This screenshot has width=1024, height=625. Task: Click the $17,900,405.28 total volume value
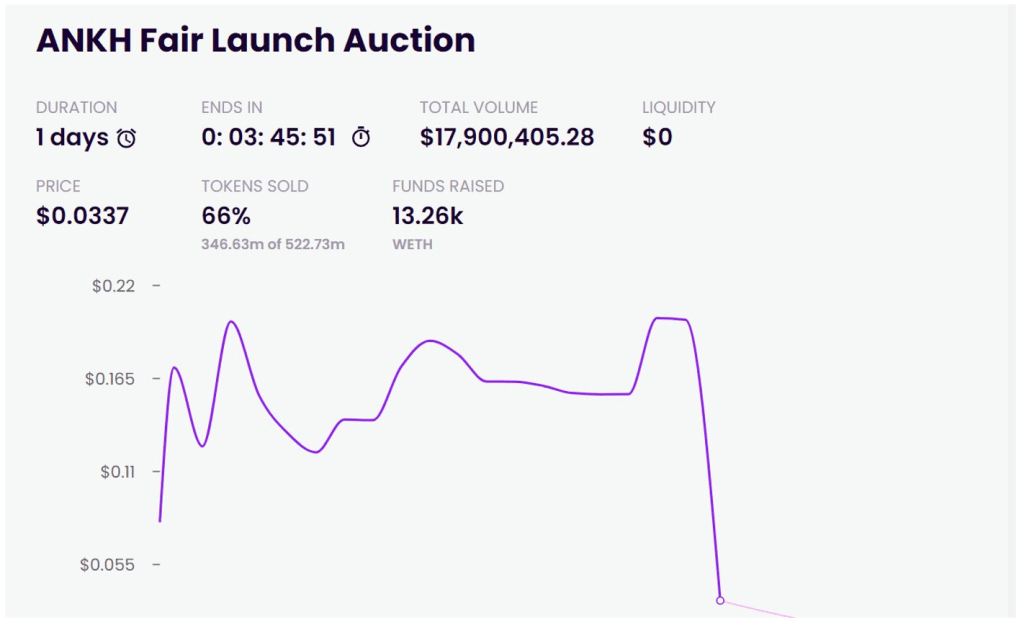click(507, 137)
